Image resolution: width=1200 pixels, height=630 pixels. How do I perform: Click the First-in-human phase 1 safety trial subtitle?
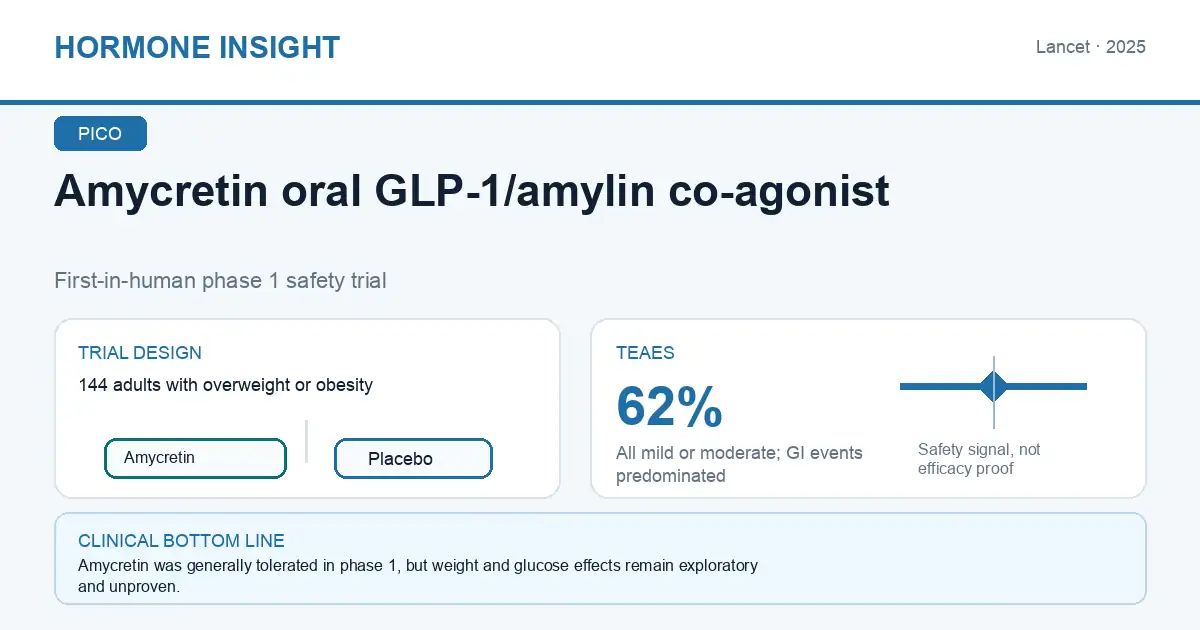click(x=220, y=281)
